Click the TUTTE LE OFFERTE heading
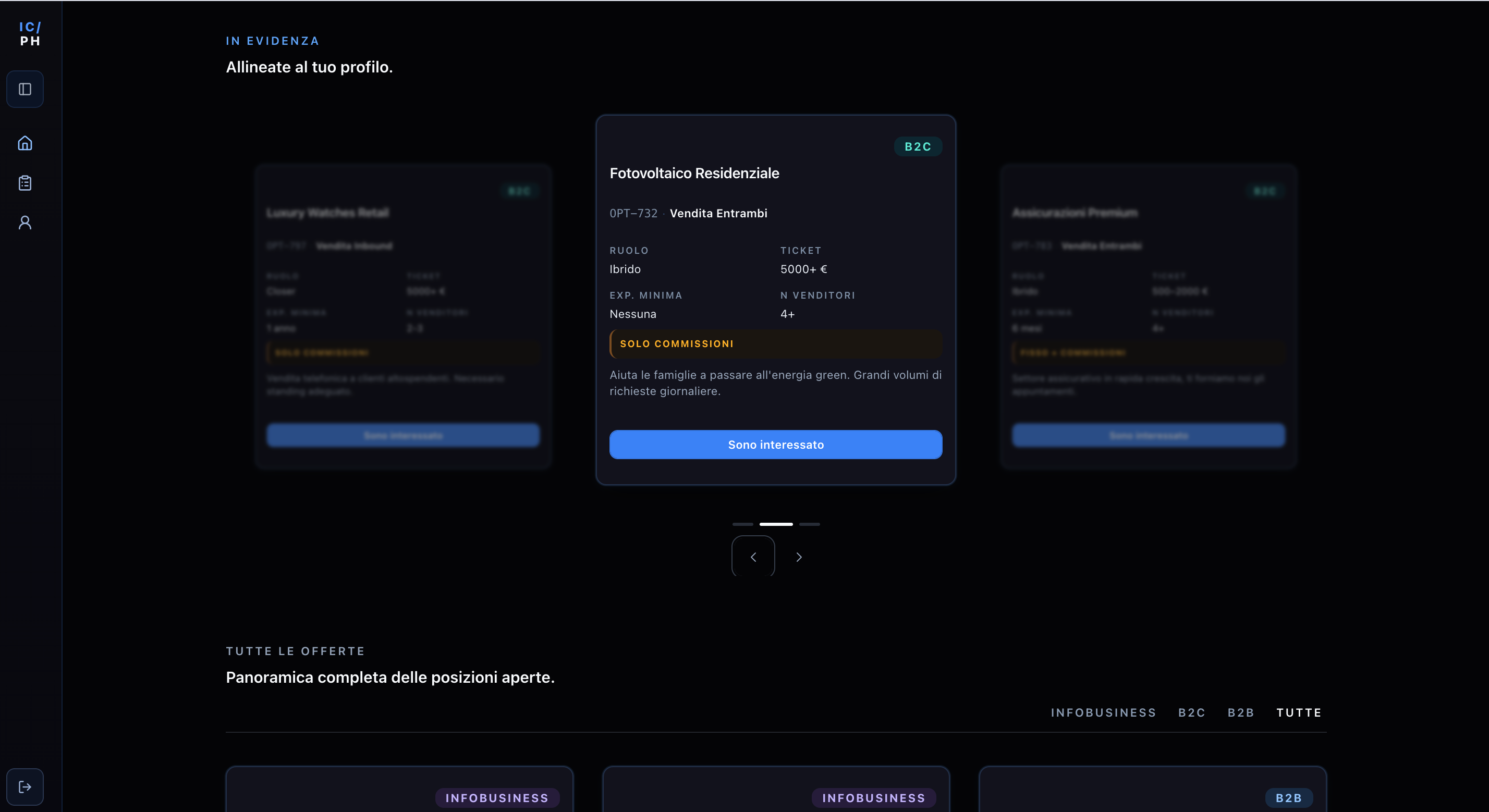The image size is (1489, 812). click(x=296, y=651)
